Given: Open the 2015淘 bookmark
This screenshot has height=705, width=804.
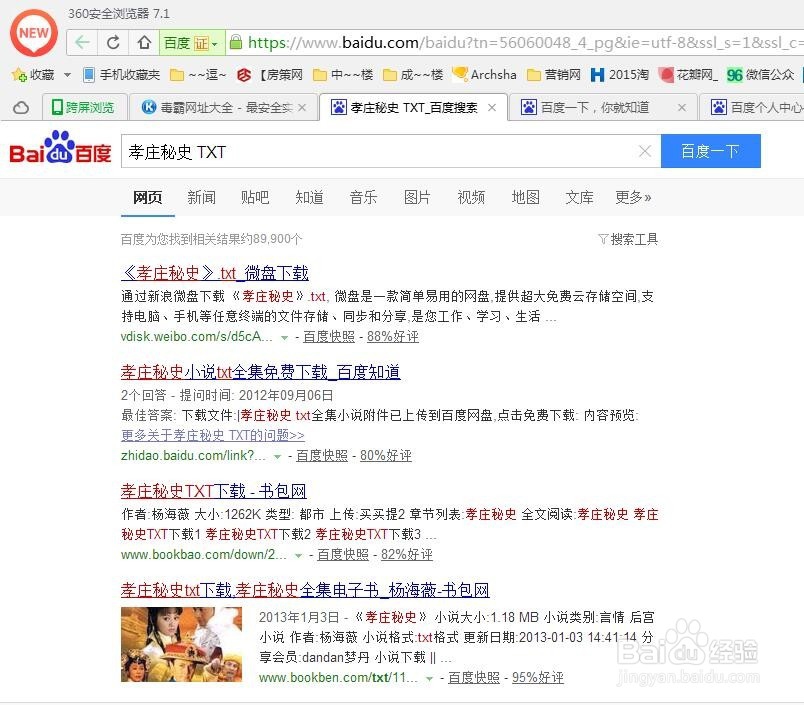Looking at the screenshot, I should click(x=619, y=75).
